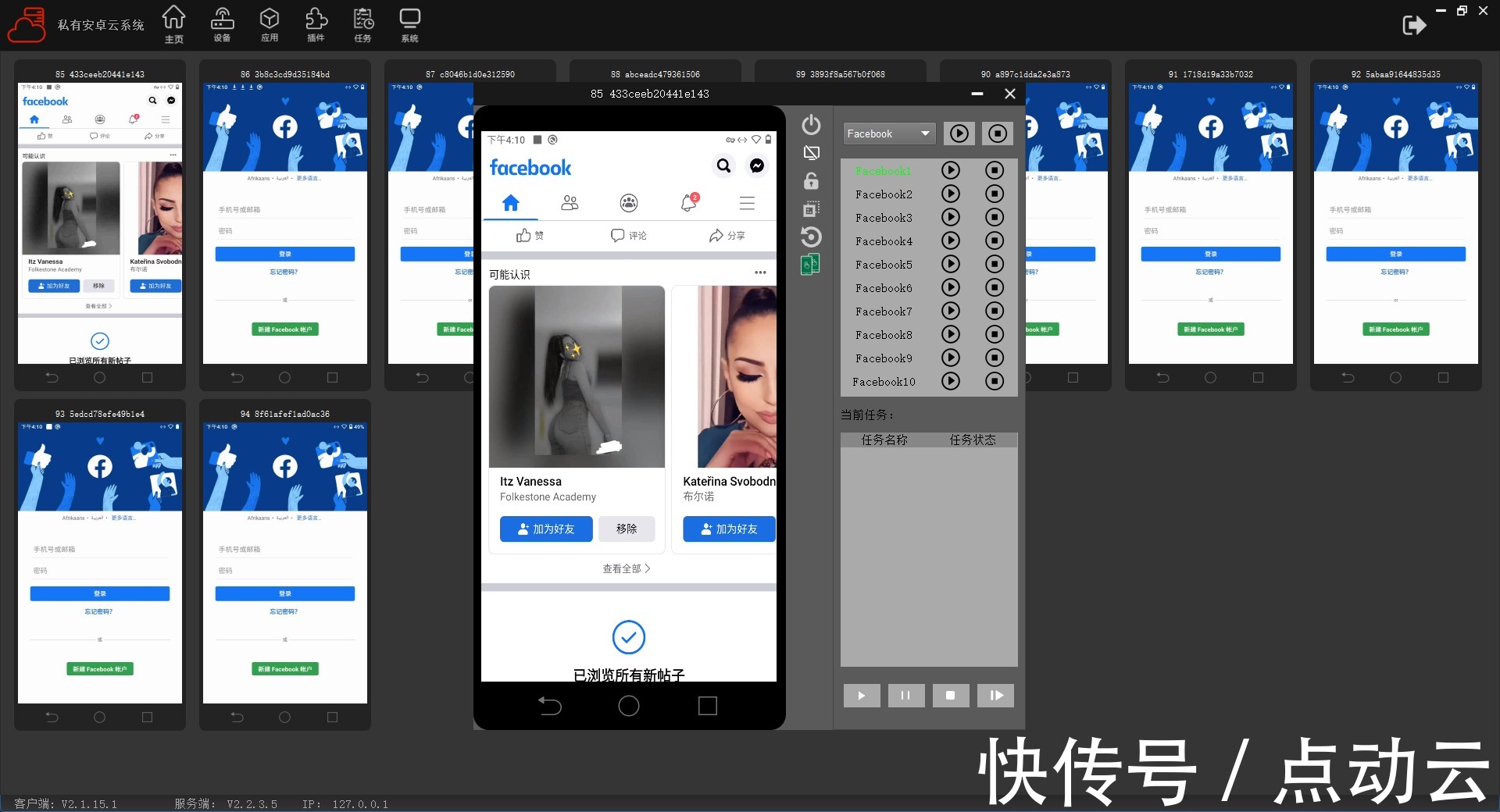Open the 主页 home toolbar icon
Viewport: 1500px width, 812px height.
[x=173, y=24]
